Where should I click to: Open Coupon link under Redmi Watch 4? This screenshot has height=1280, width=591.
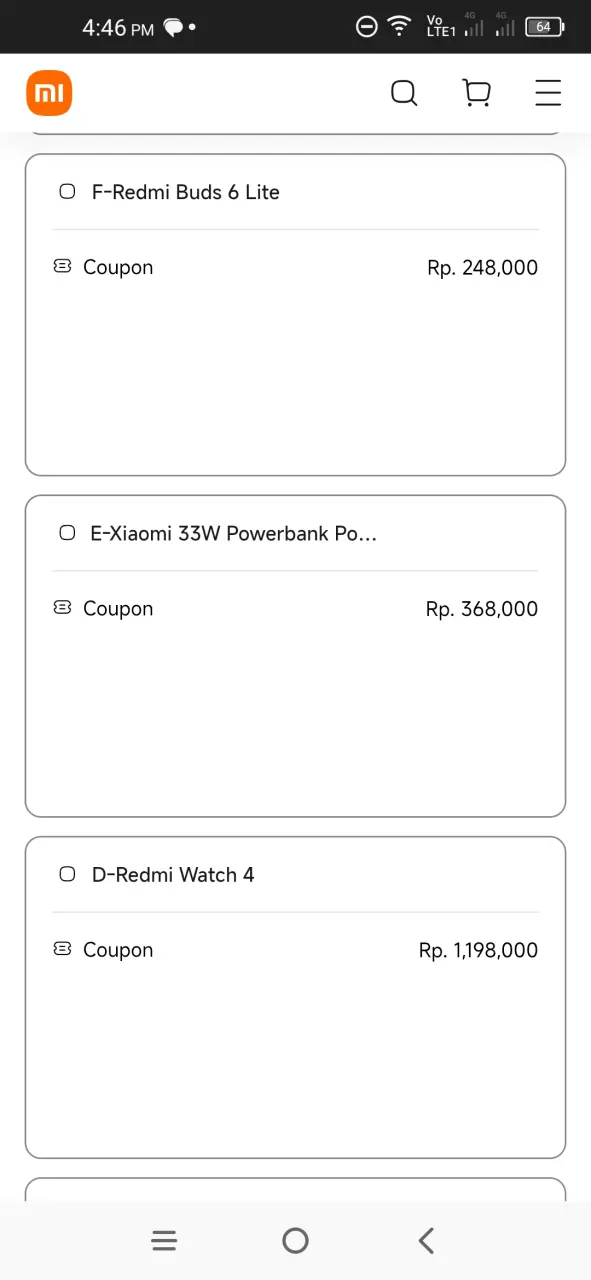click(118, 949)
